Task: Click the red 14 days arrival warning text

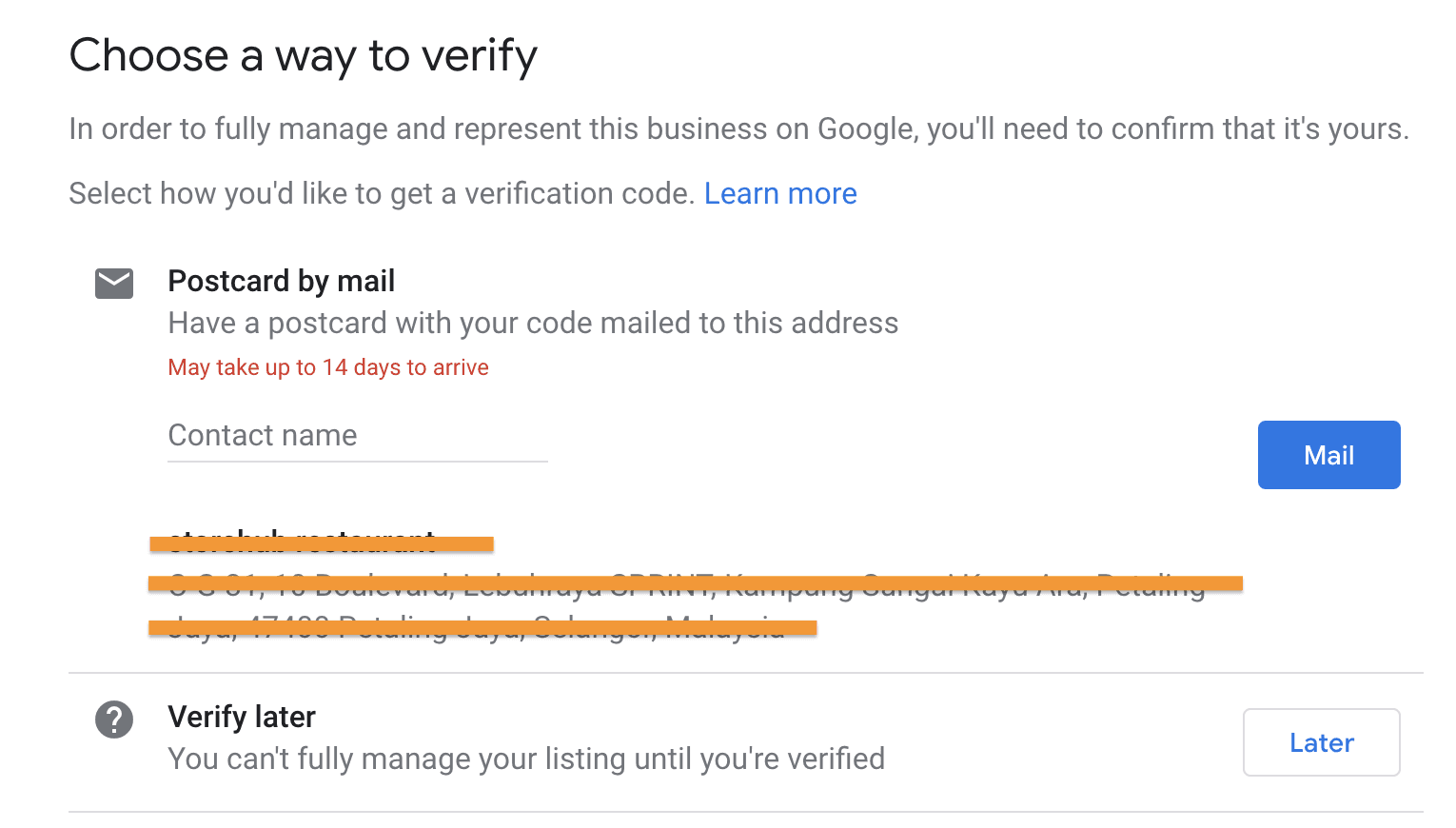Action: (x=328, y=367)
